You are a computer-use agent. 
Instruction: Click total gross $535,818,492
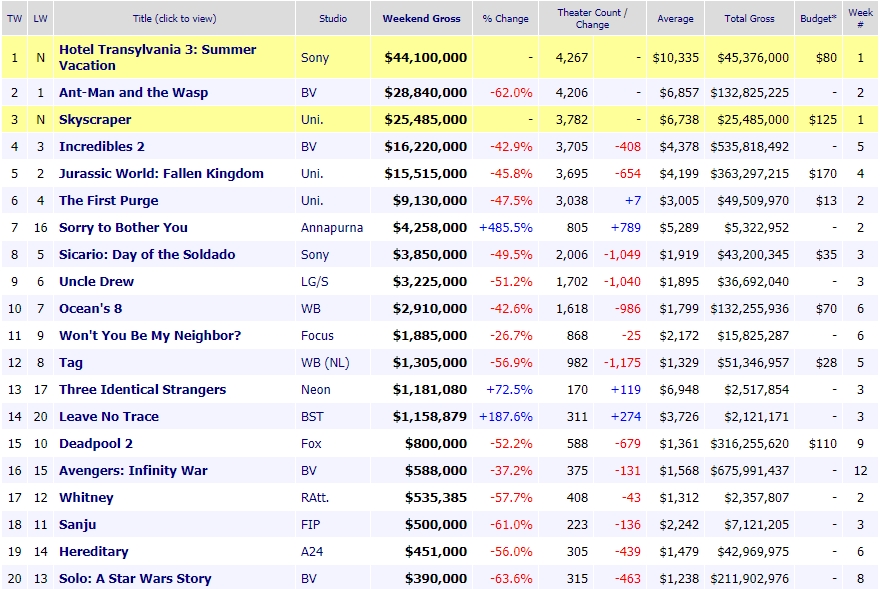749,147
